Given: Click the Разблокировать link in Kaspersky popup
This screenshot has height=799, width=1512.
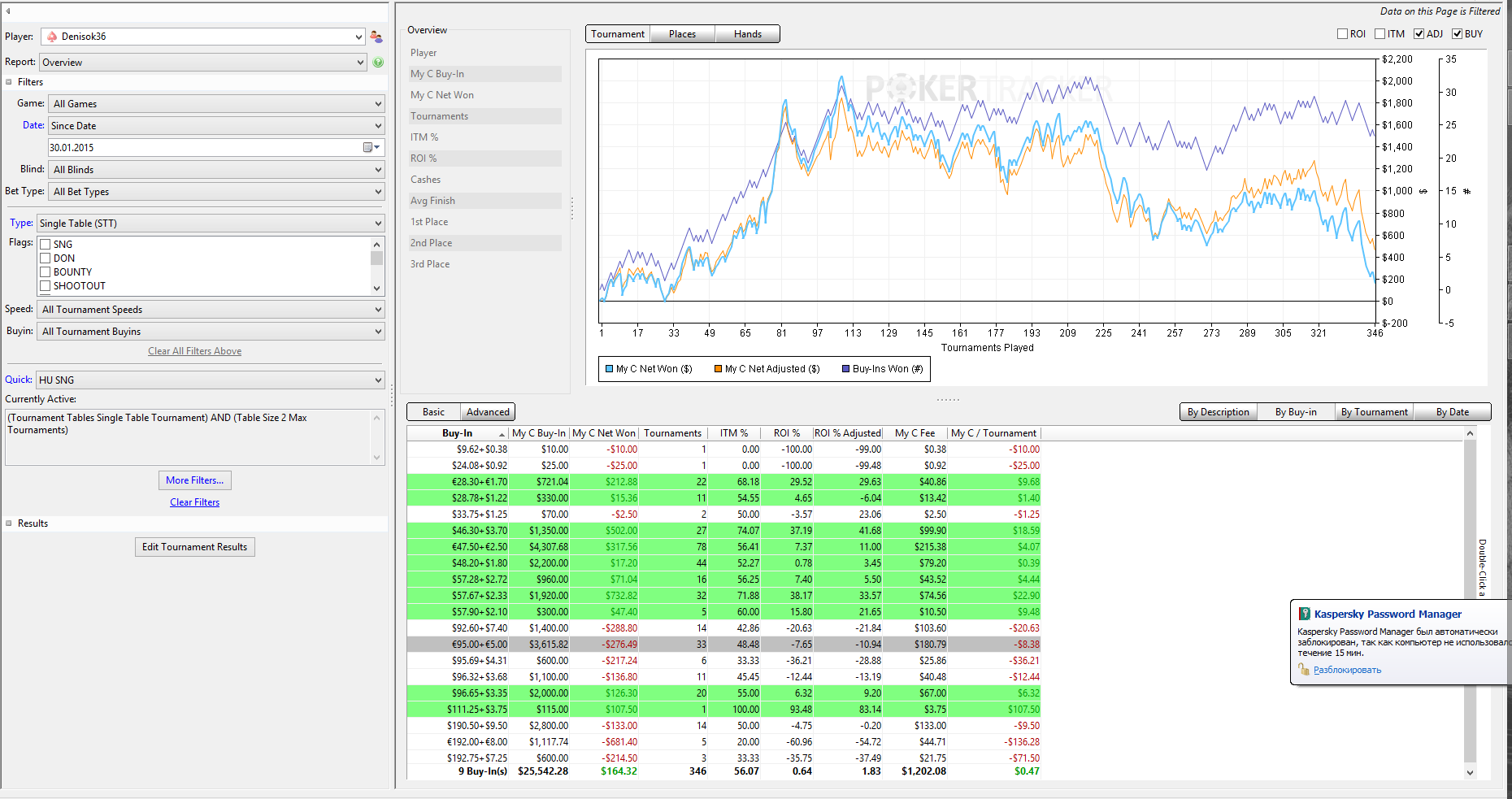Looking at the screenshot, I should (x=1347, y=670).
